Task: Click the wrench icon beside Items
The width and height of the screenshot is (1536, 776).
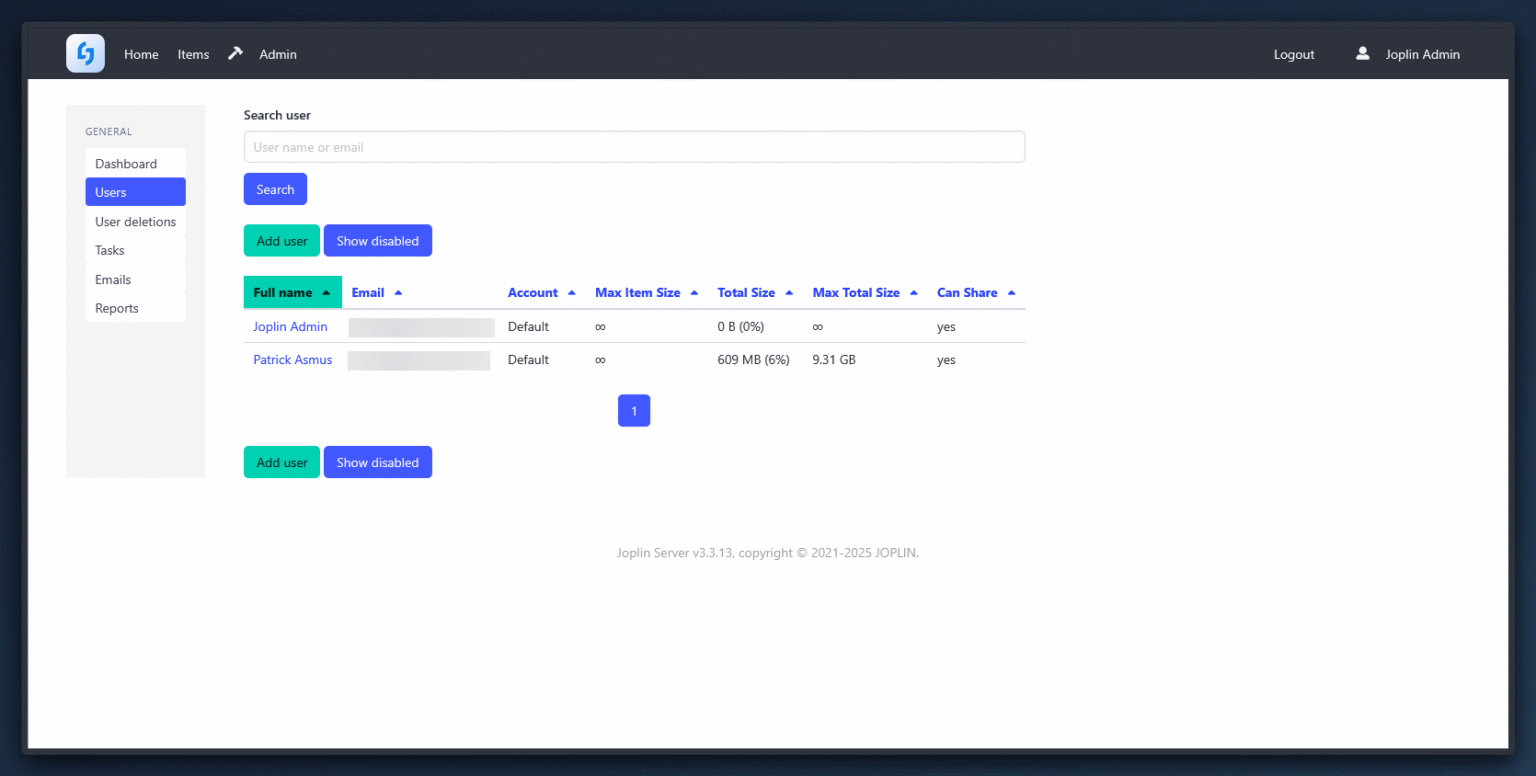Action: click(x=235, y=52)
